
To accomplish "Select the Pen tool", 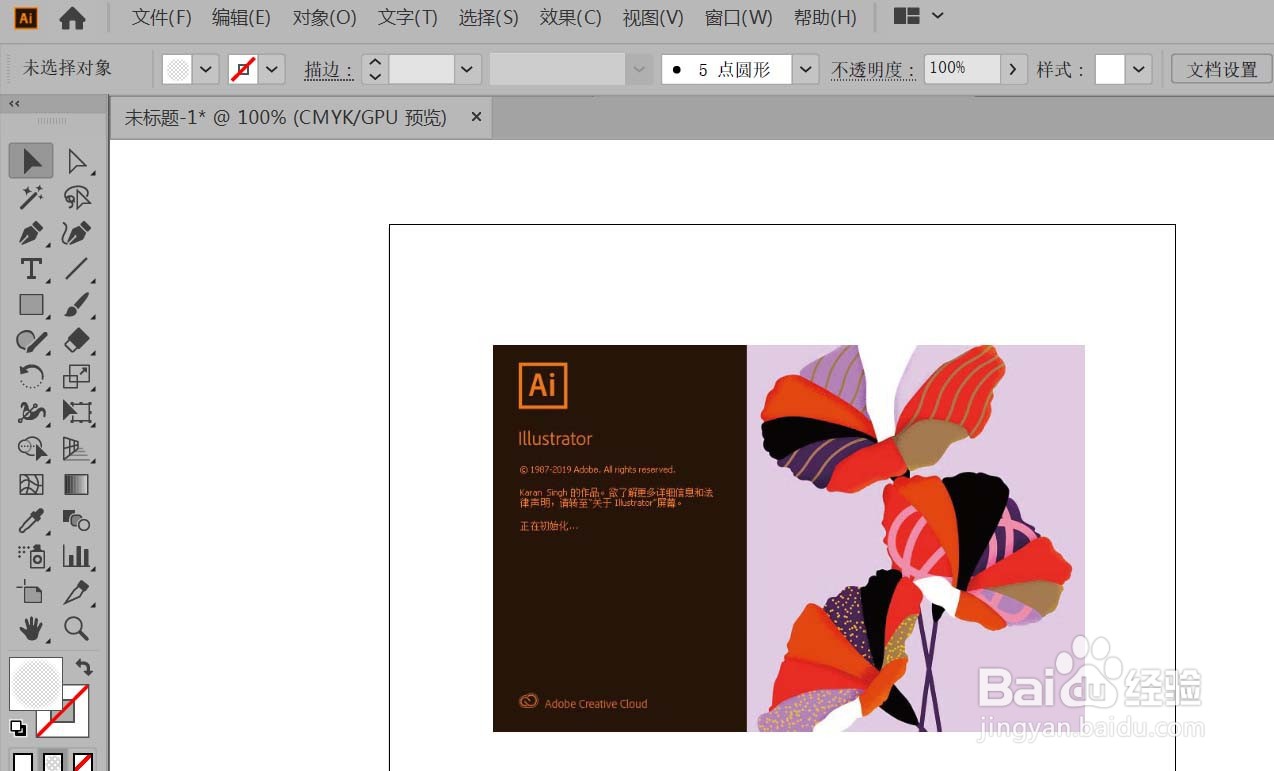I will point(32,234).
